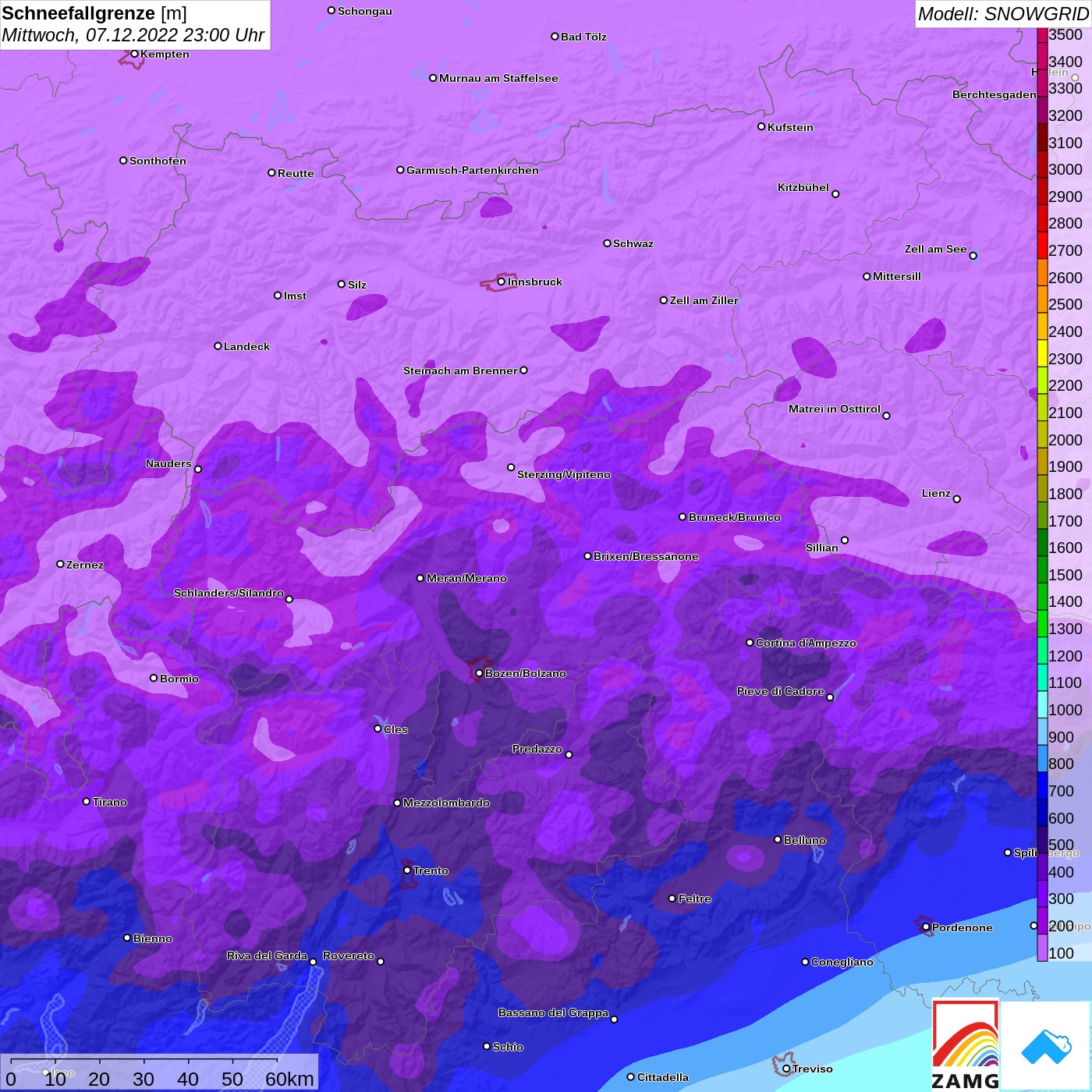Click the Sonthofen label
The width and height of the screenshot is (1092, 1092).
(x=158, y=161)
